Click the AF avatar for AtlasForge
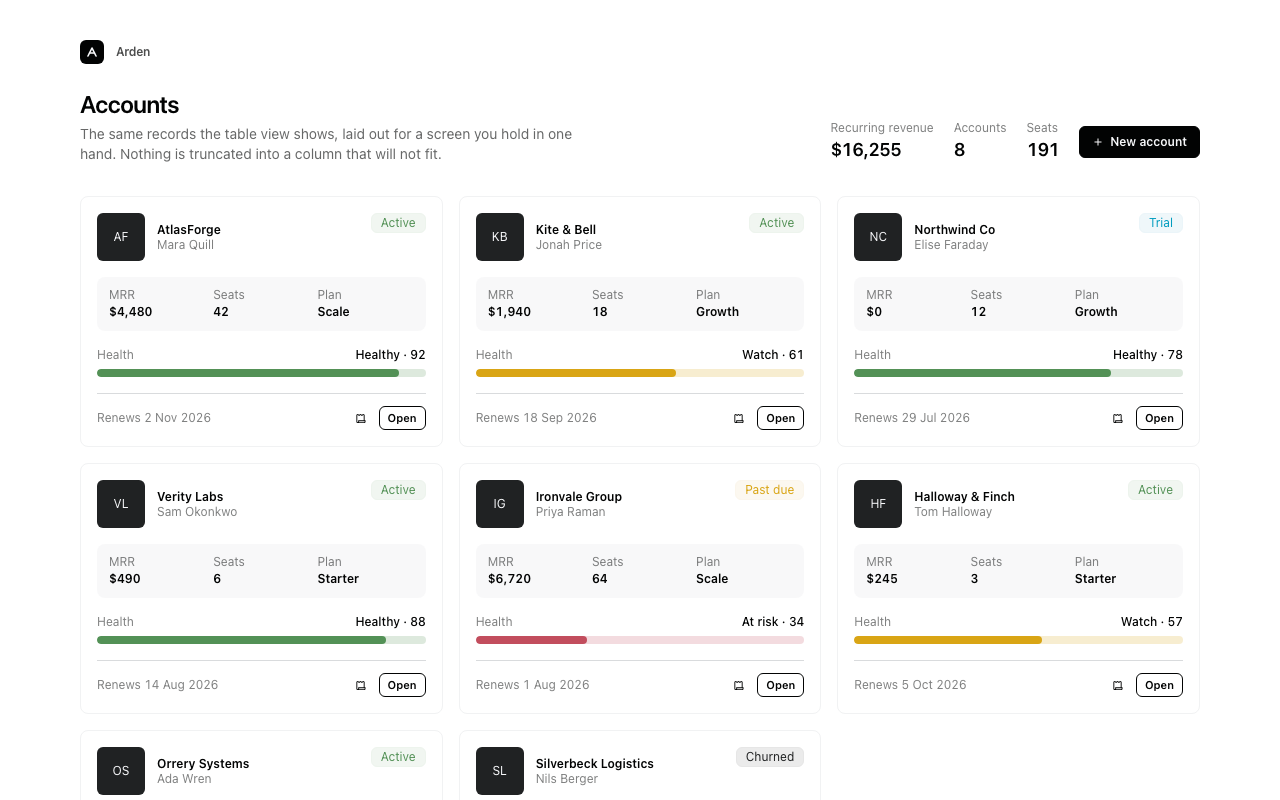The image size is (1280, 800). tap(121, 237)
